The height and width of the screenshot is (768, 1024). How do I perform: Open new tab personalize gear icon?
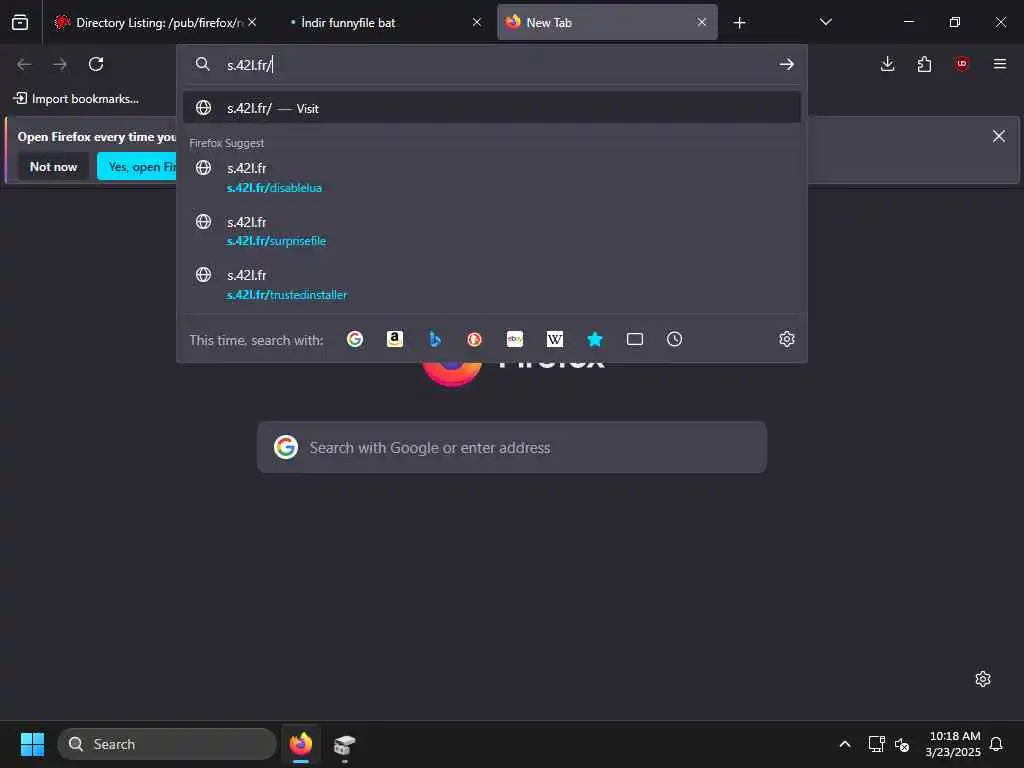click(x=982, y=679)
